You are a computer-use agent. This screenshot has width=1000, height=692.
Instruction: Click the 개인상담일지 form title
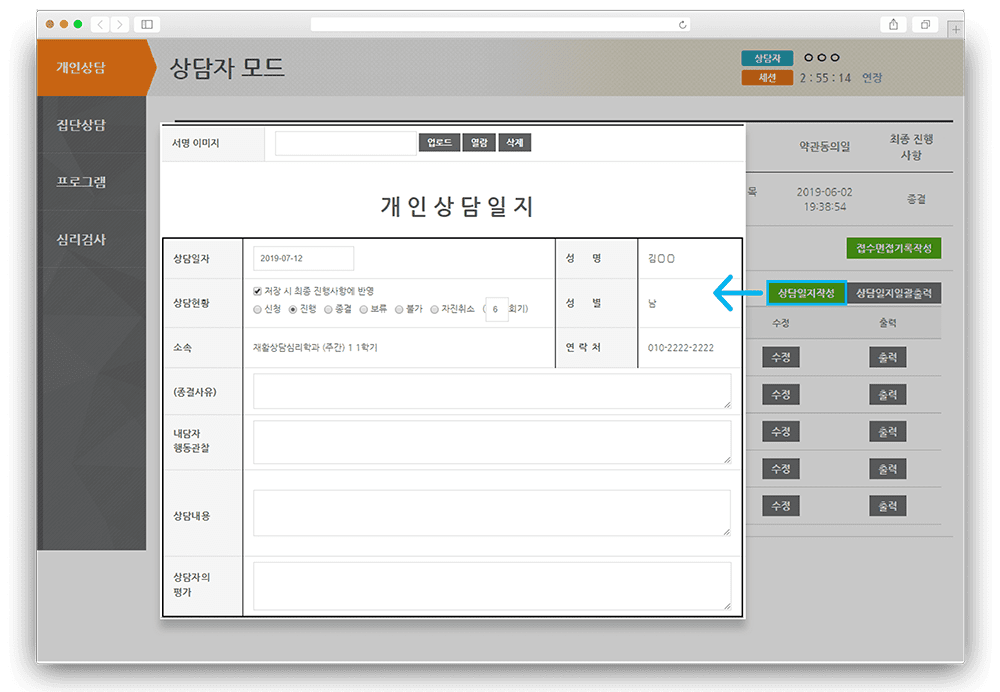pos(457,206)
